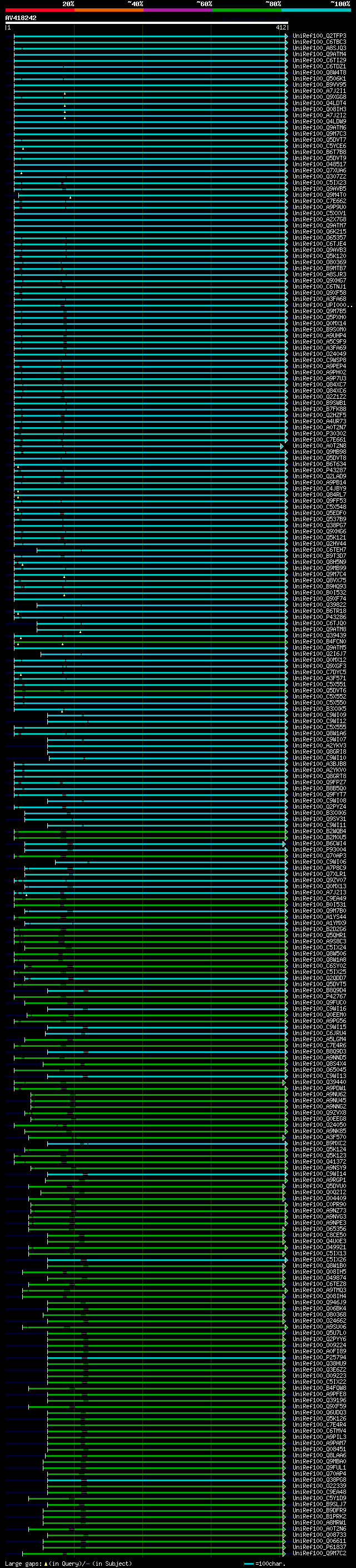The width and height of the screenshot is (356, 1568).
Task: Click the white query sequence bar
Action: point(147,22)
